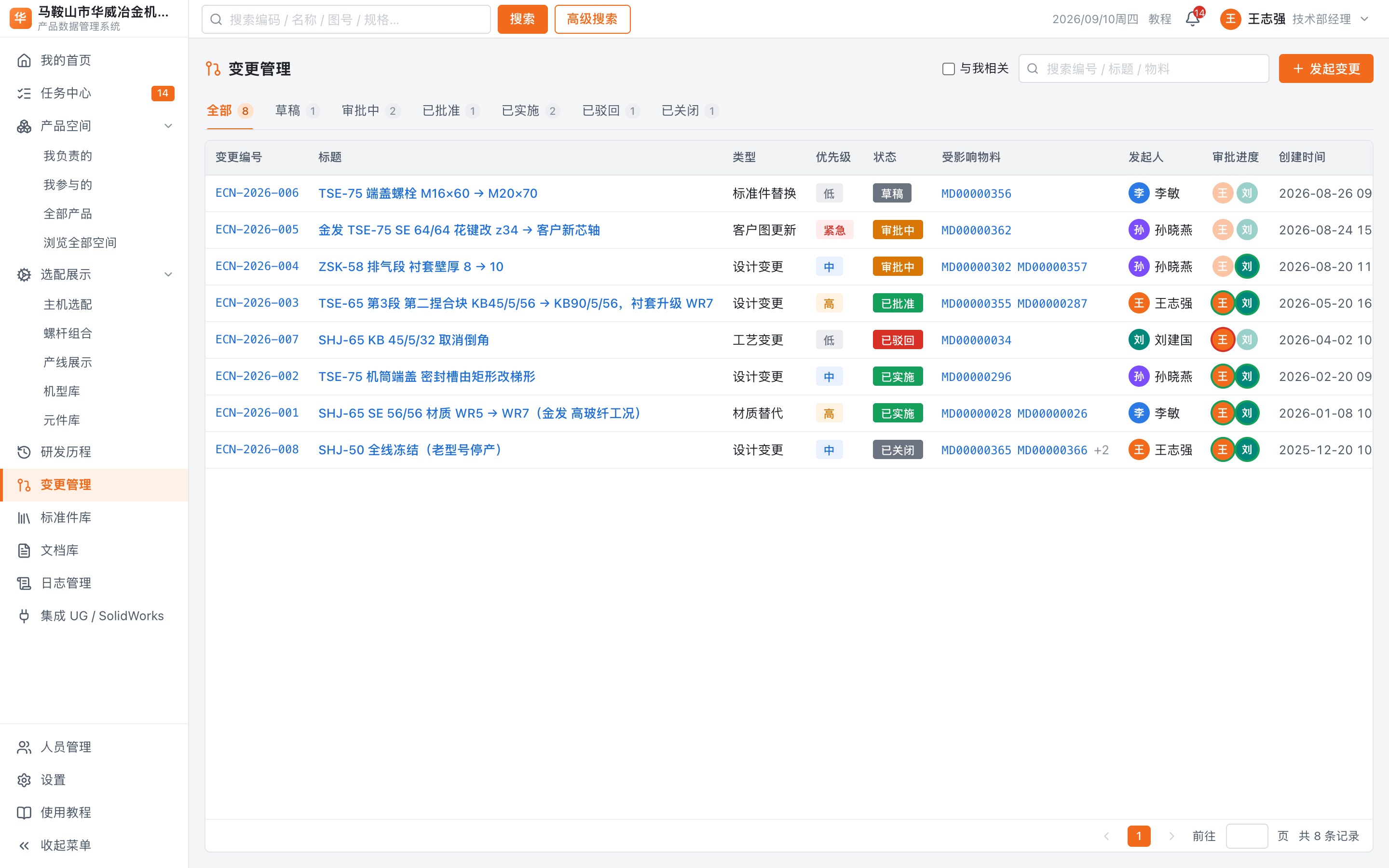Screen dimensions: 1389x868
Task: Click the orange 搜索 button
Action: (522, 19)
